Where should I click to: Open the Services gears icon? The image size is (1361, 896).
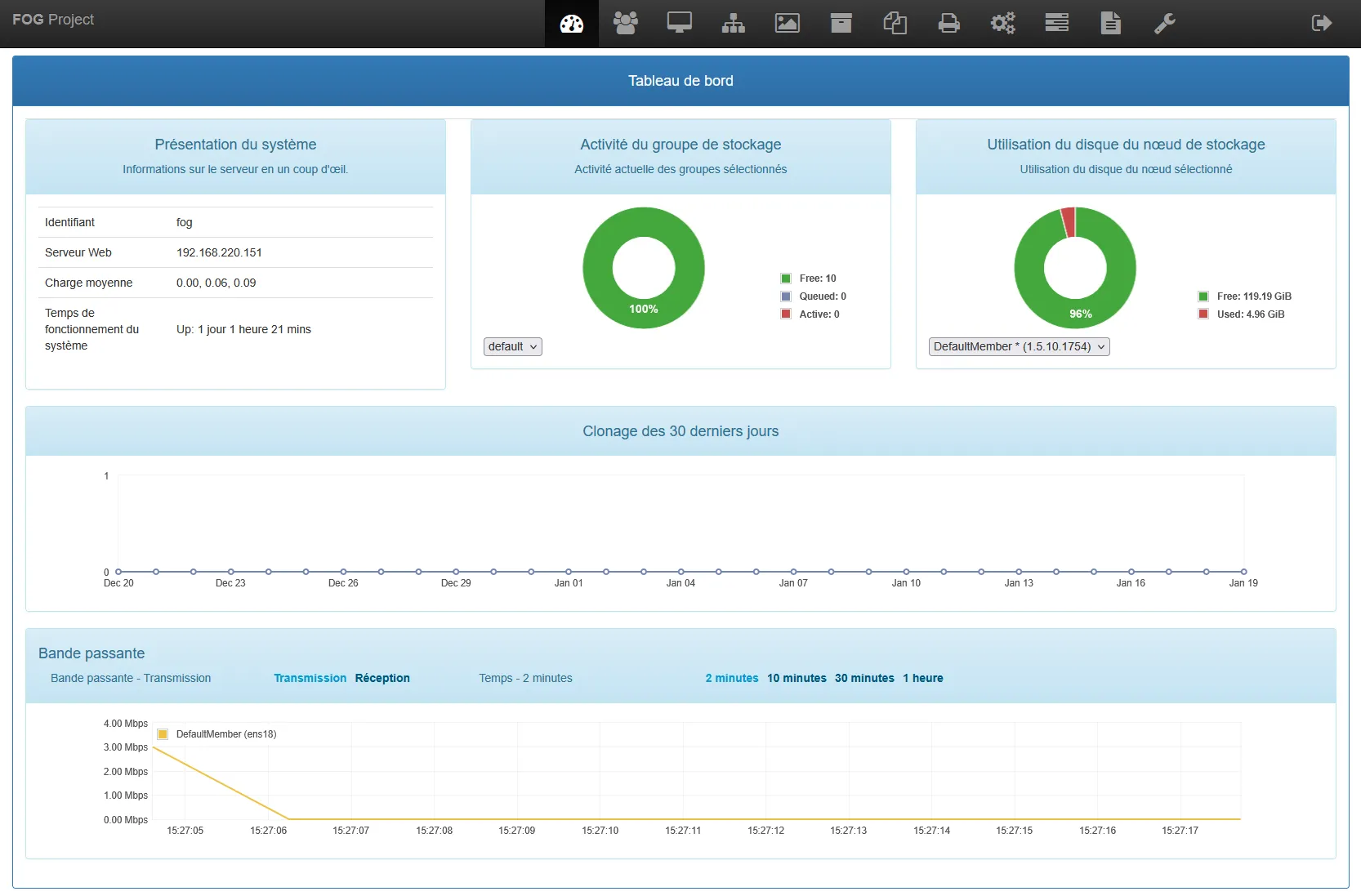(1002, 23)
